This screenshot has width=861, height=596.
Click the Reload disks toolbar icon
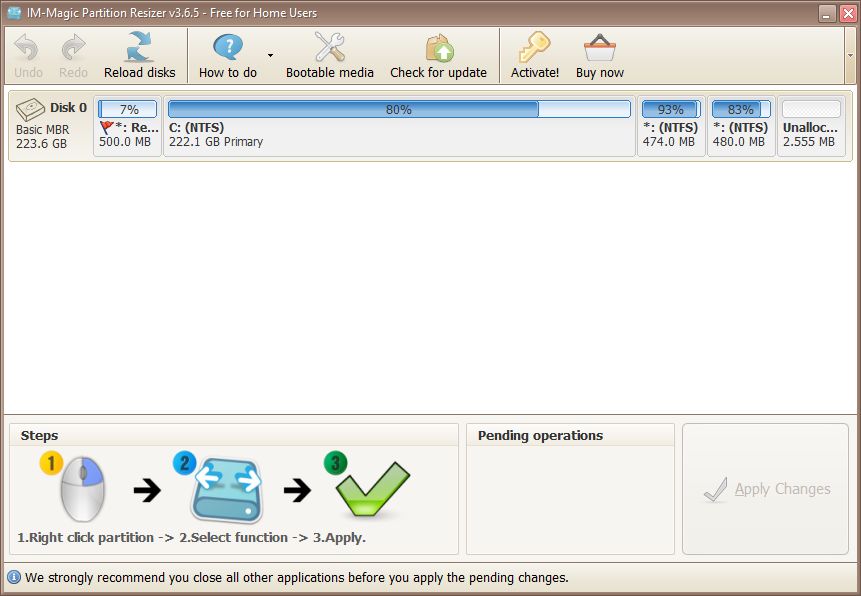tap(139, 47)
